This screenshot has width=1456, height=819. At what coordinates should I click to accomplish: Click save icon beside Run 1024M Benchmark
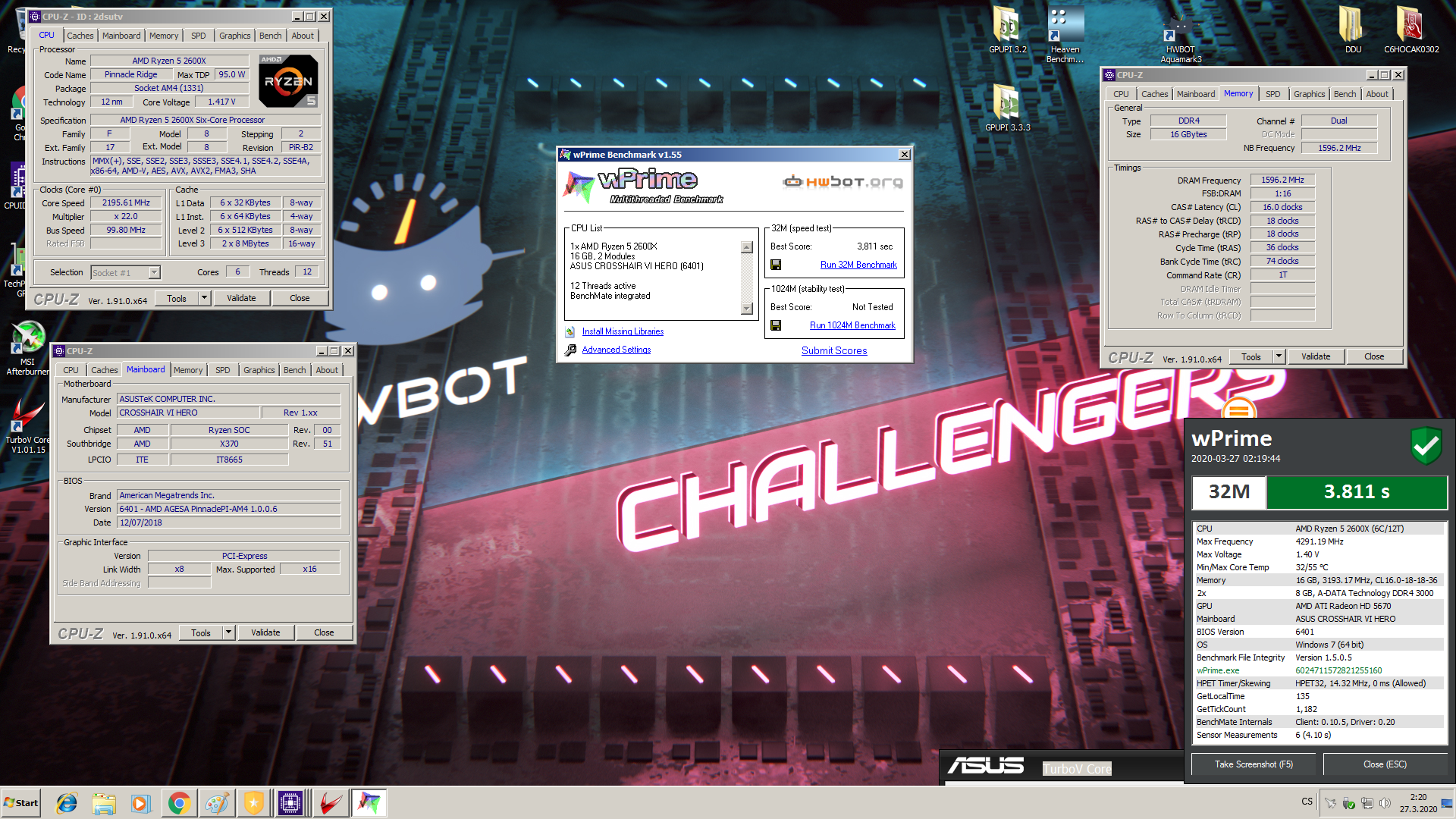point(776,325)
